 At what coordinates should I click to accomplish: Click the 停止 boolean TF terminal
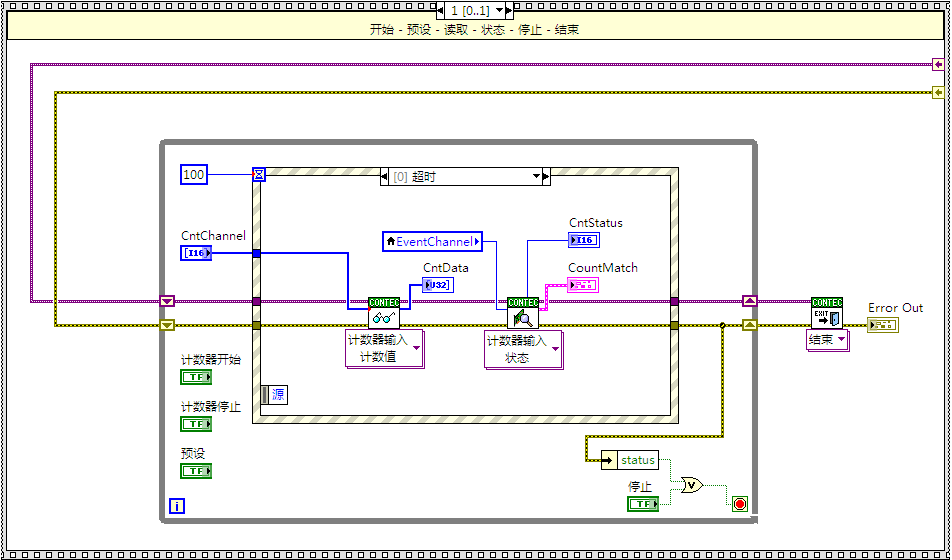[x=643, y=504]
